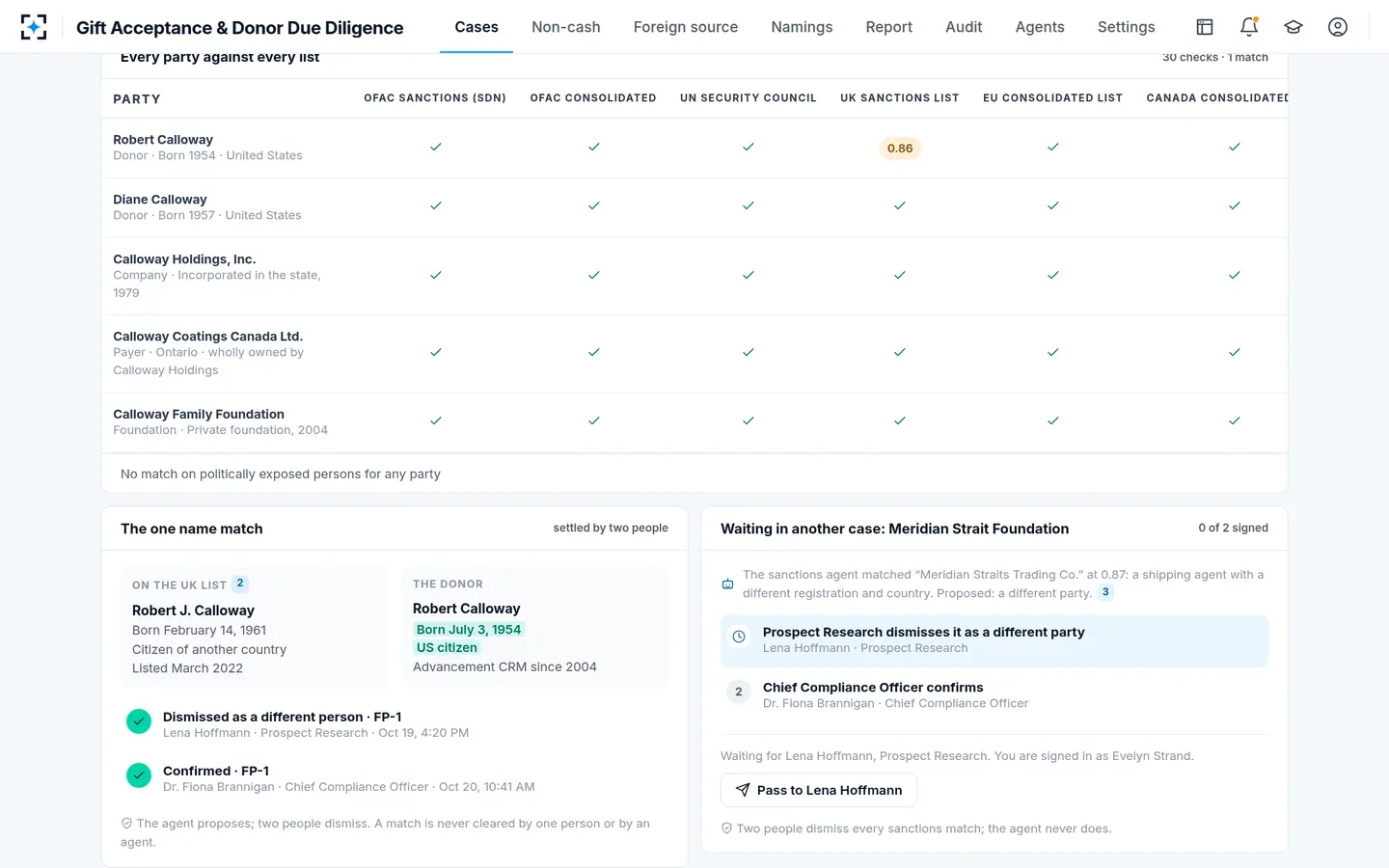This screenshot has height=868, width=1389.
Task: Click the clock icon on Prospect Research step
Action: 739,637
